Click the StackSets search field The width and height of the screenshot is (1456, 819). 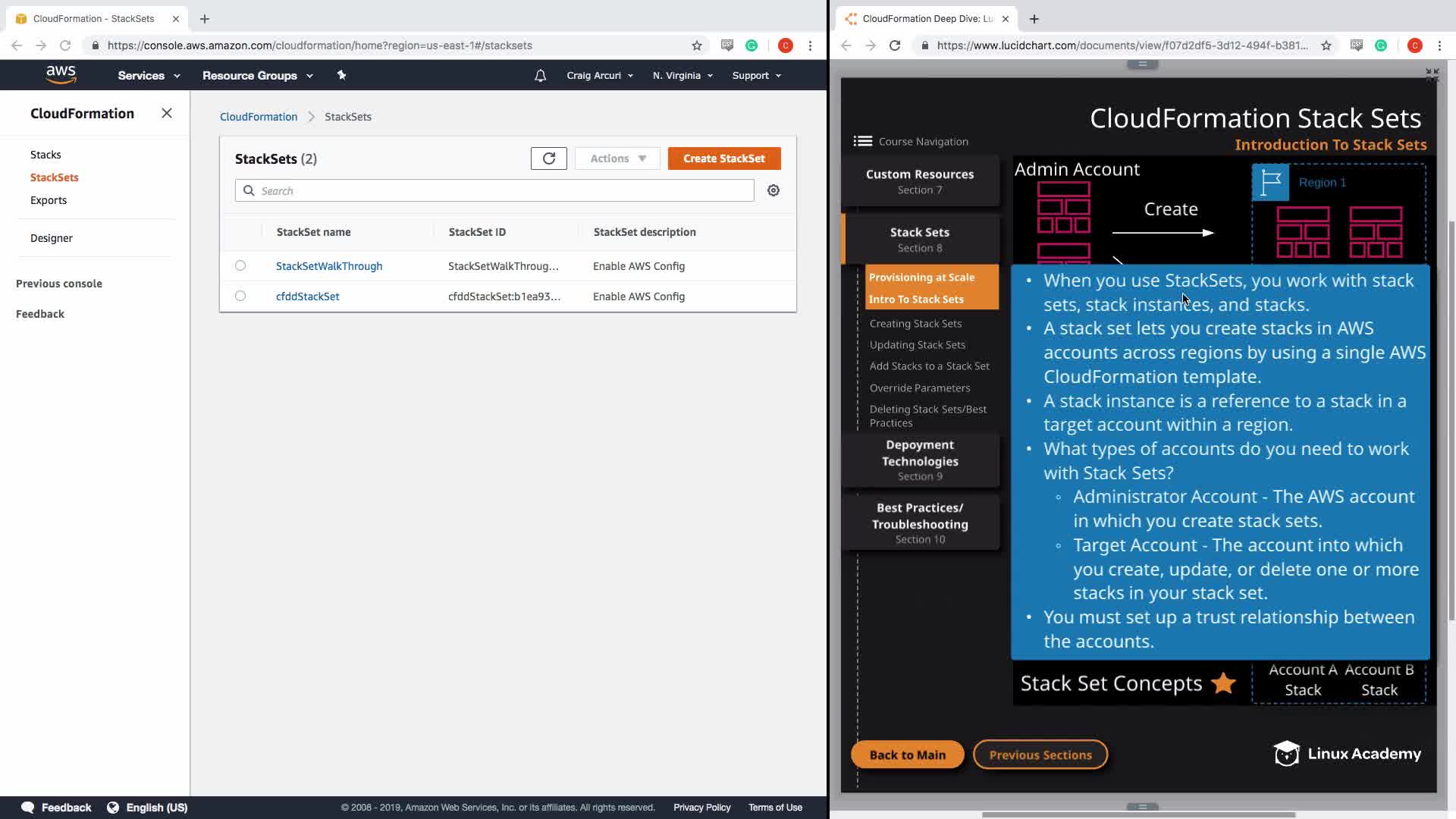[494, 191]
